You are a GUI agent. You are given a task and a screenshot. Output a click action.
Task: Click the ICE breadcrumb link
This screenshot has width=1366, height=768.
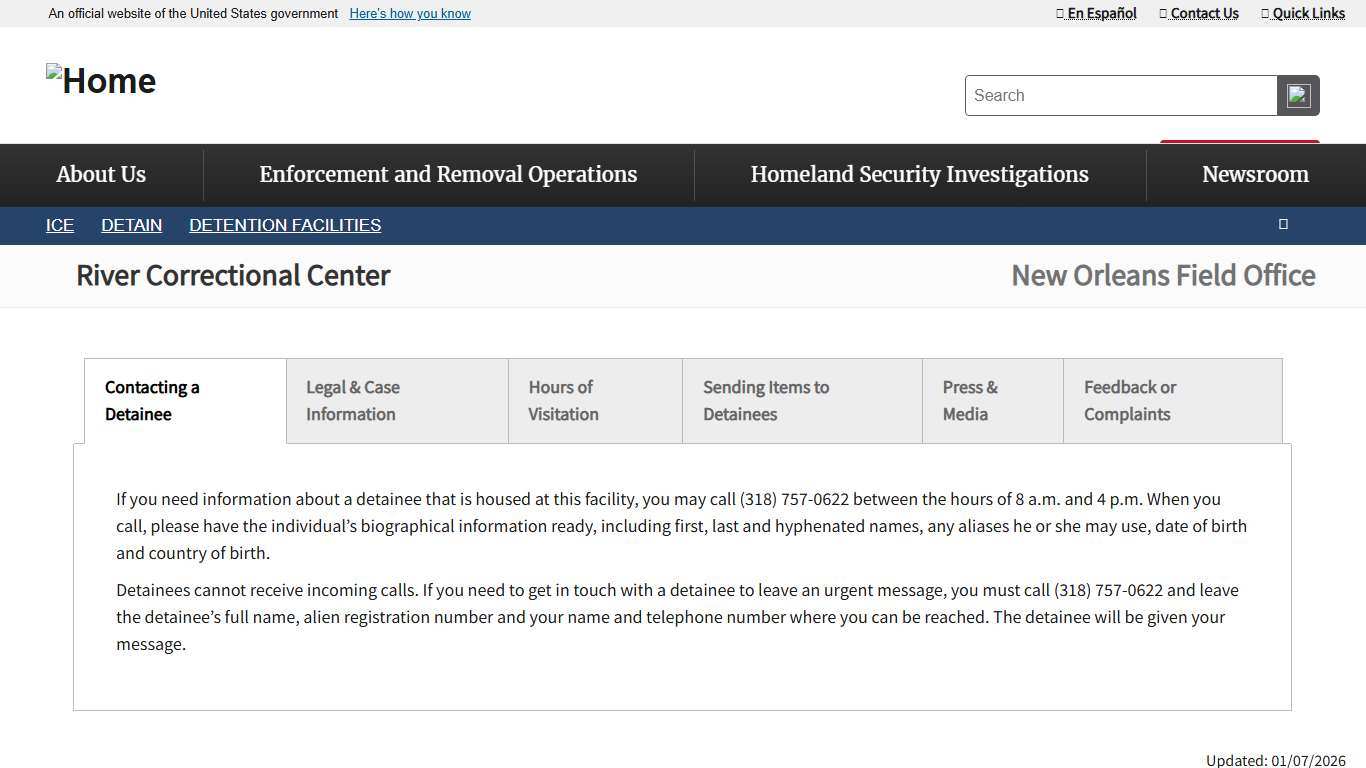[x=59, y=224]
